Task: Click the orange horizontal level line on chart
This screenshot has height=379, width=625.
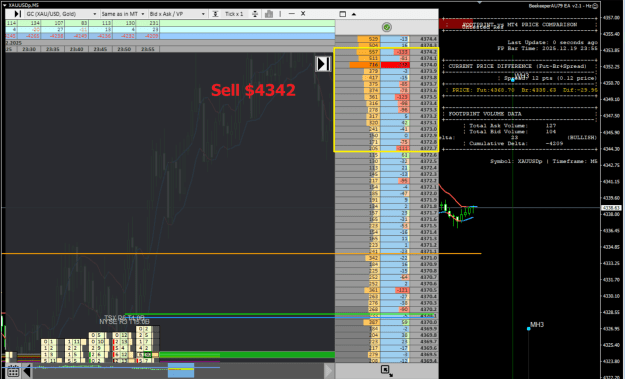Action: point(242,253)
